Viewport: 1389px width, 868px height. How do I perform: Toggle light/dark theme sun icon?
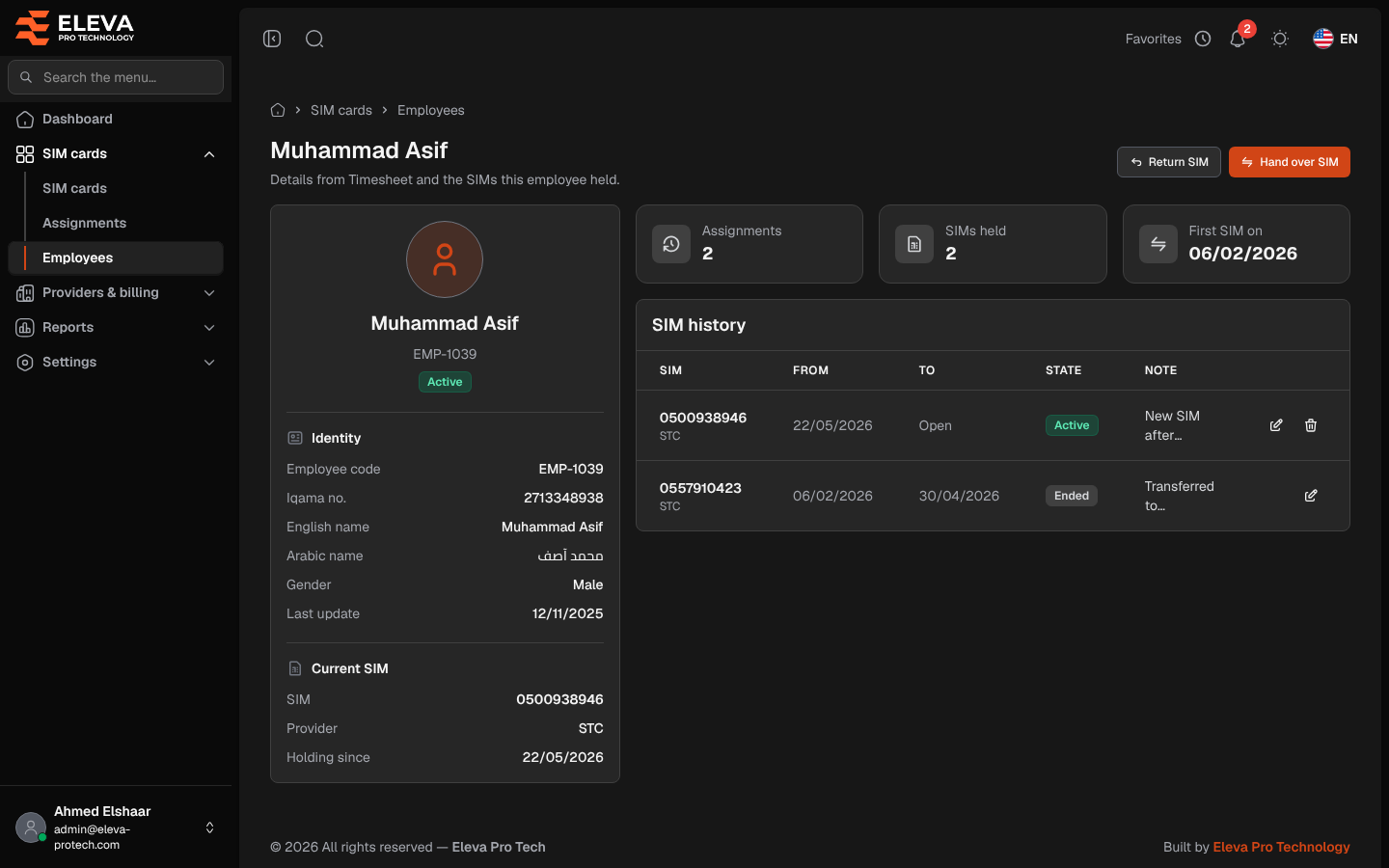pyautogui.click(x=1280, y=39)
